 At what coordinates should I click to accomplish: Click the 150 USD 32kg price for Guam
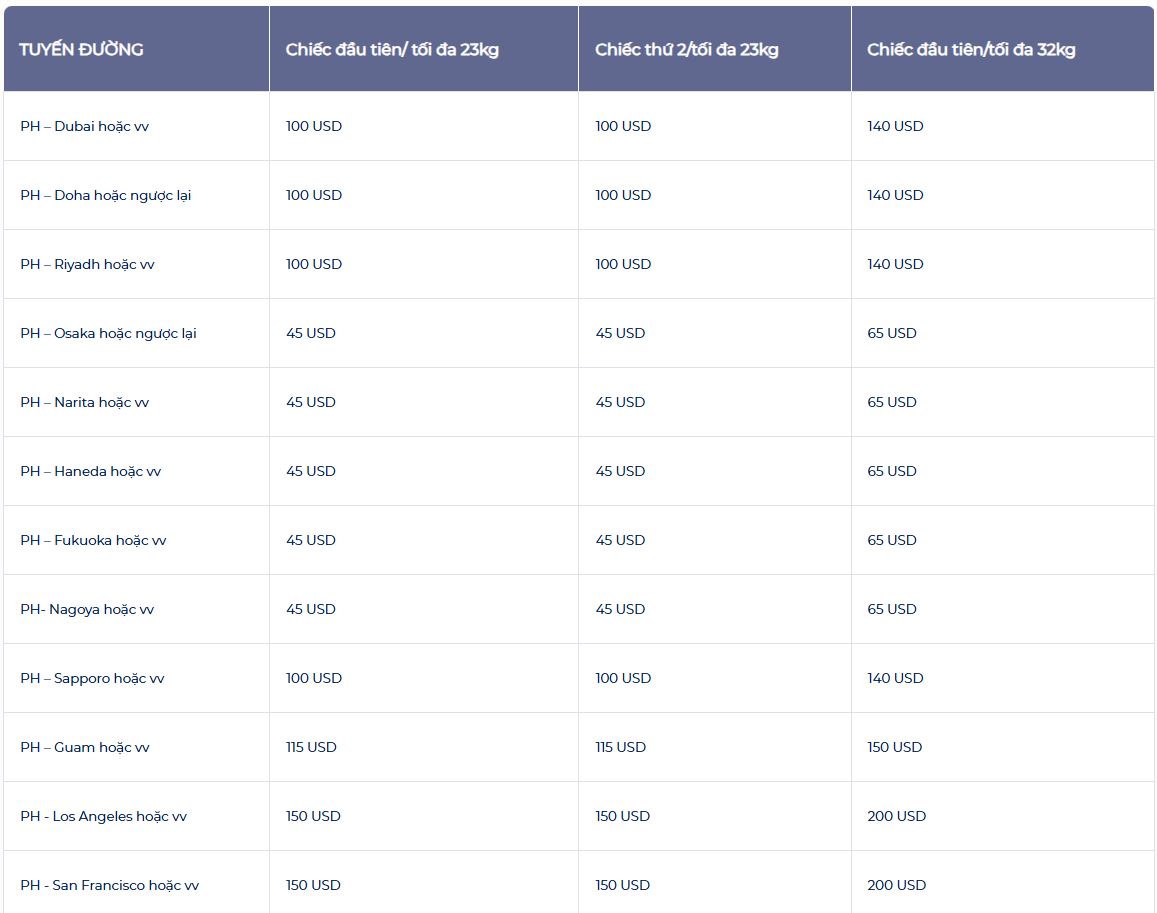895,748
